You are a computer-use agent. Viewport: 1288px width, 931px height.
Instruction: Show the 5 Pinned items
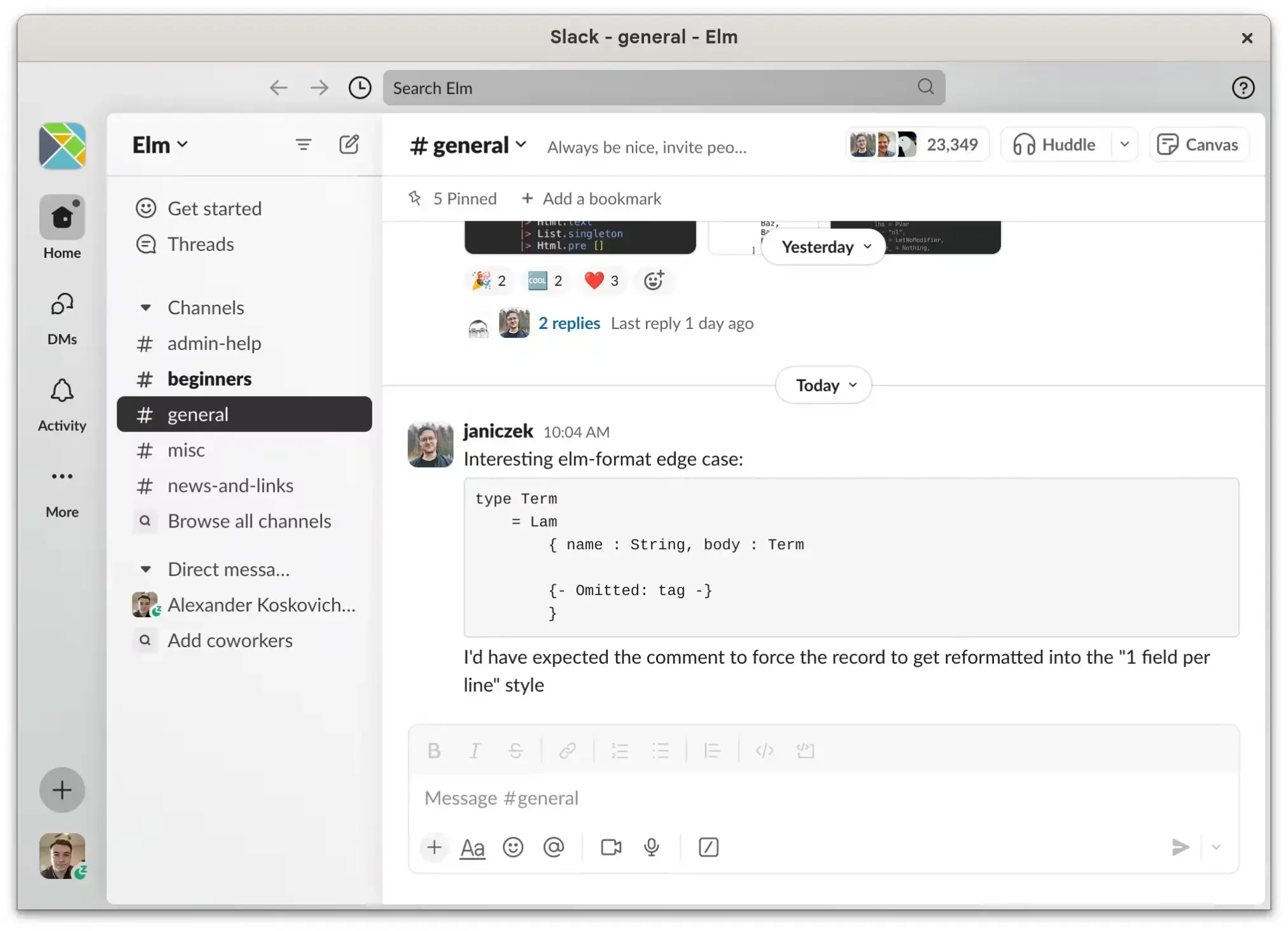(452, 199)
